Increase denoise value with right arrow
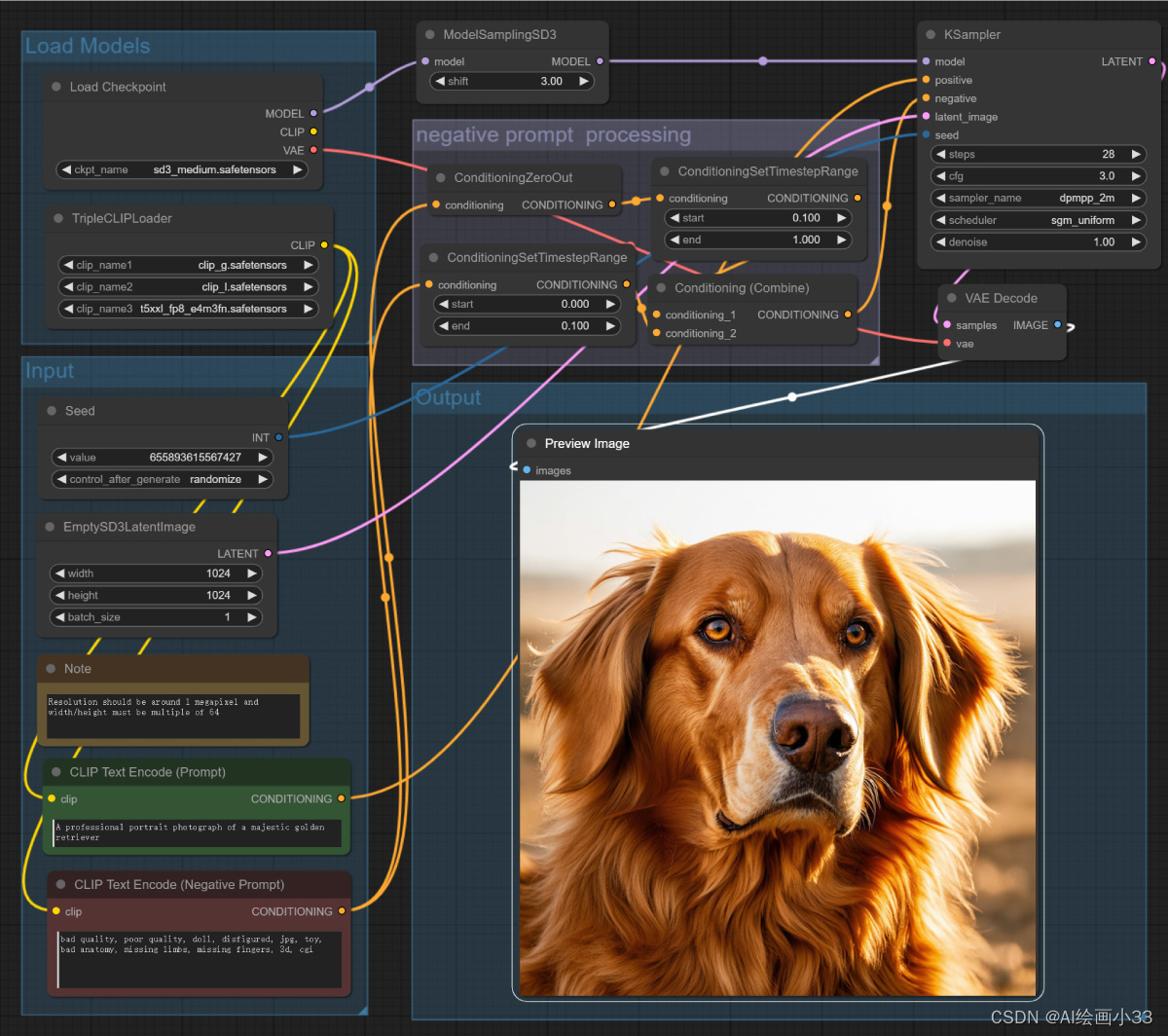Screen dimensions: 1168x1036 (x=1134, y=242)
